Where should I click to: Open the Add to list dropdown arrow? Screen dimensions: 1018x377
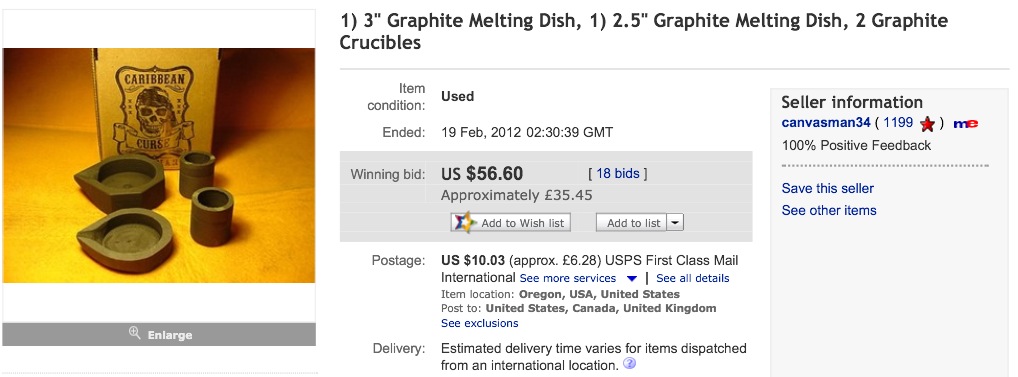coord(675,223)
